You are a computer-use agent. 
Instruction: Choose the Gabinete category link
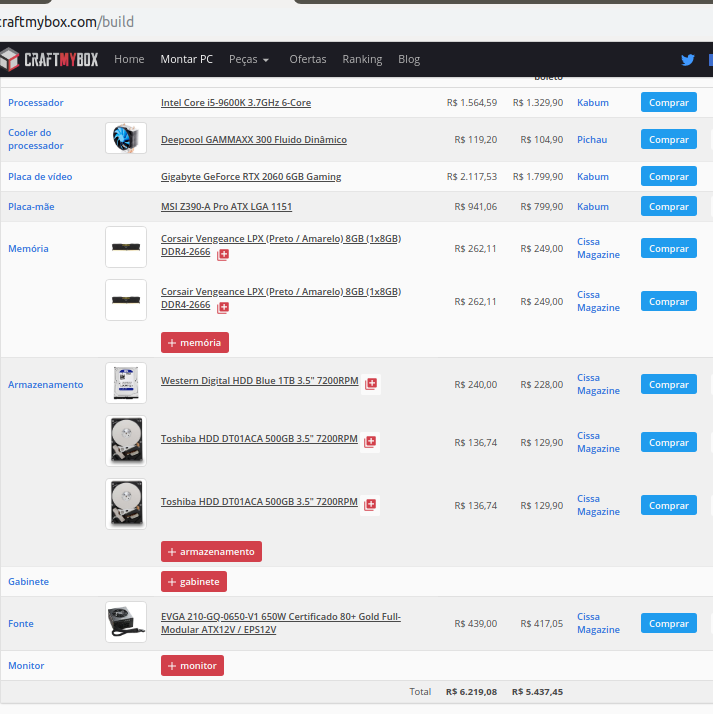[x=28, y=581]
